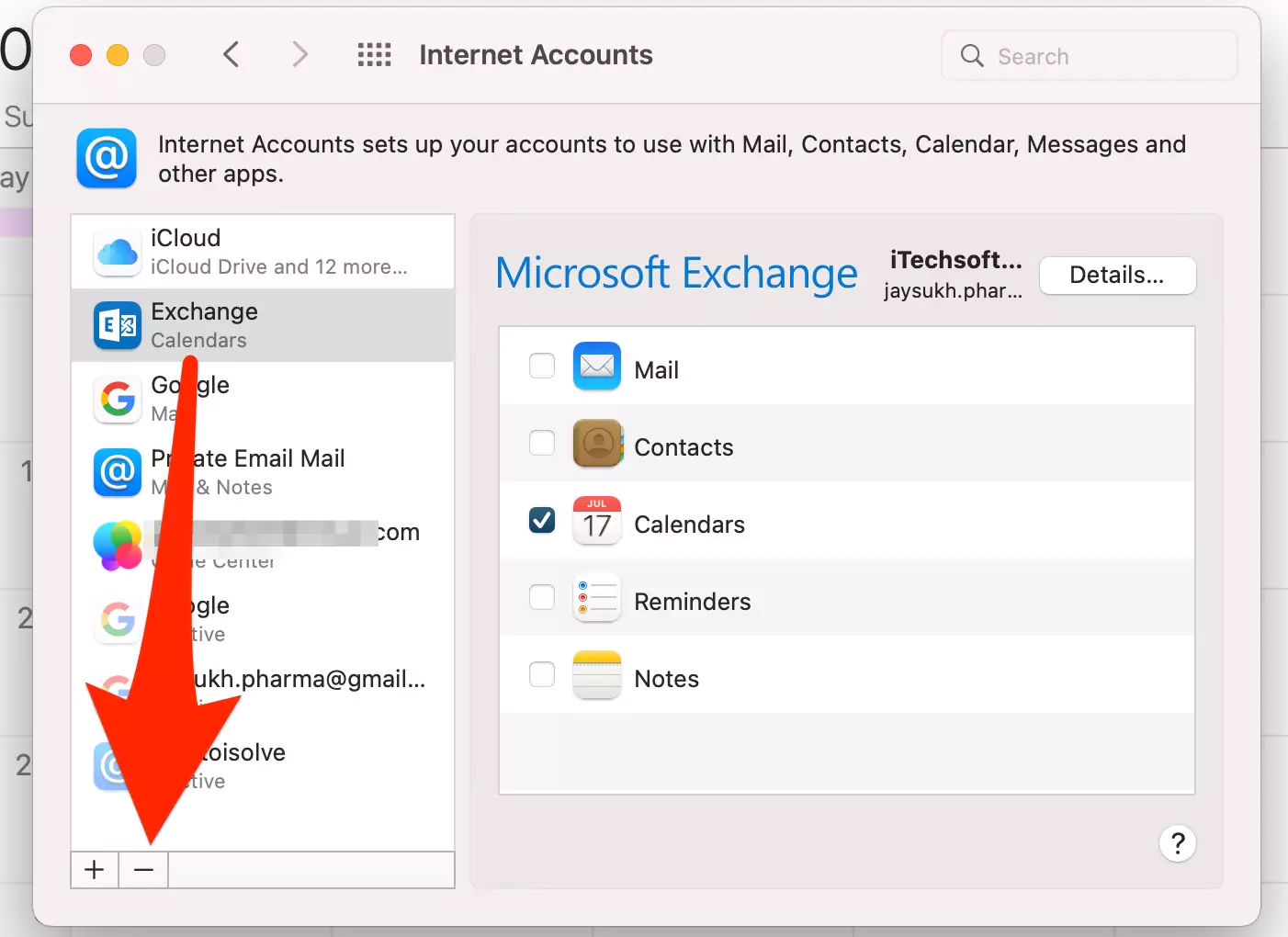Screen dimensions: 1288x937
Task: Uncheck Calendars for Exchange
Action: tap(542, 520)
